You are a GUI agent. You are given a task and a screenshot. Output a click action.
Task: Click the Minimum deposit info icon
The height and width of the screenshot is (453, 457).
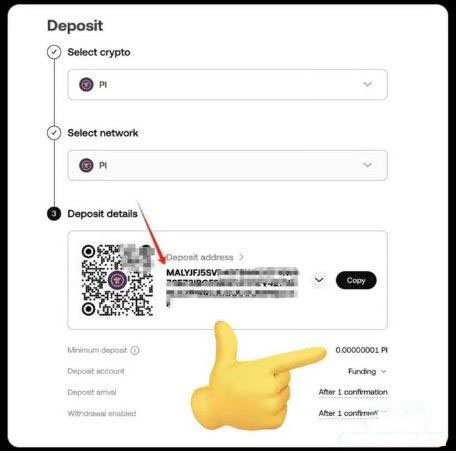[135, 350]
